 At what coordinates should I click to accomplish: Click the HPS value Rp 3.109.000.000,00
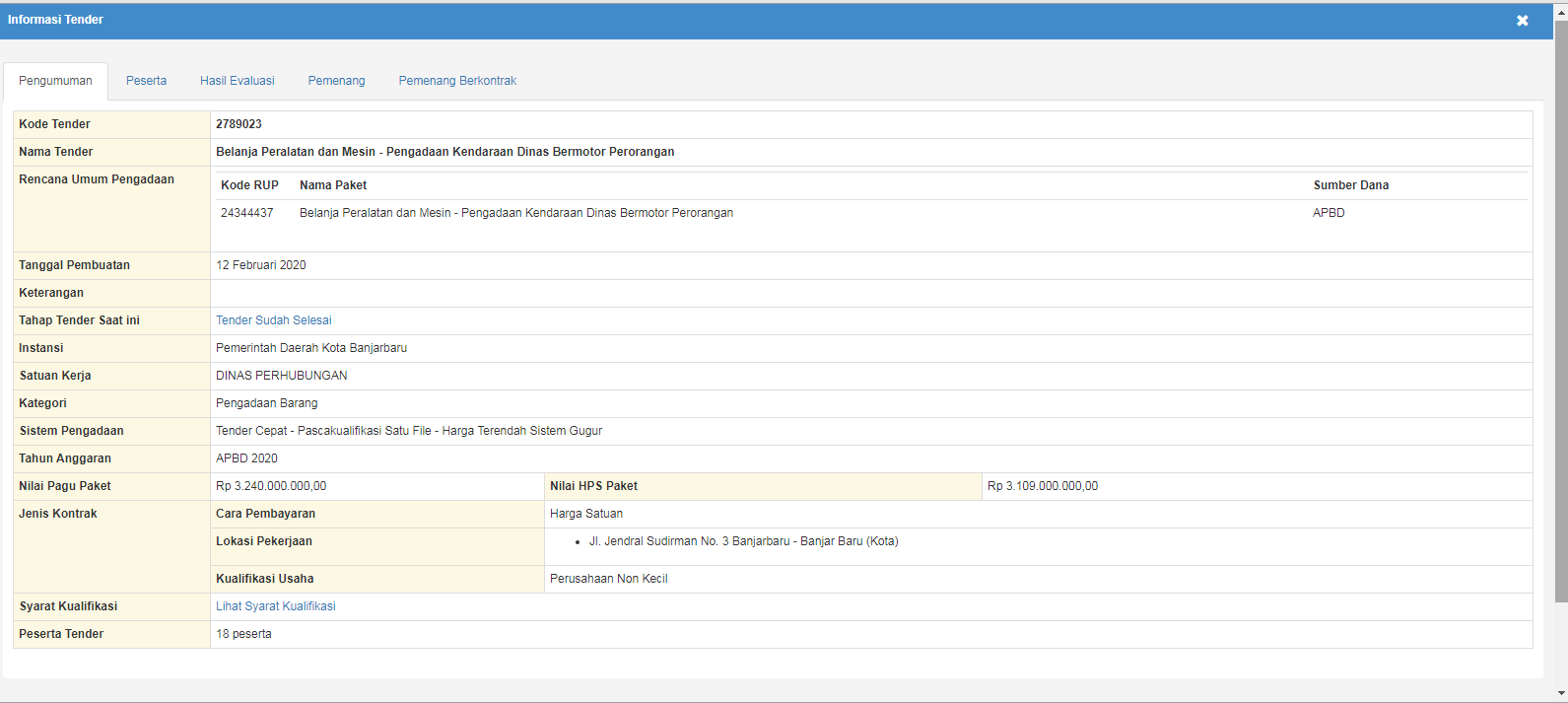[1043, 486]
